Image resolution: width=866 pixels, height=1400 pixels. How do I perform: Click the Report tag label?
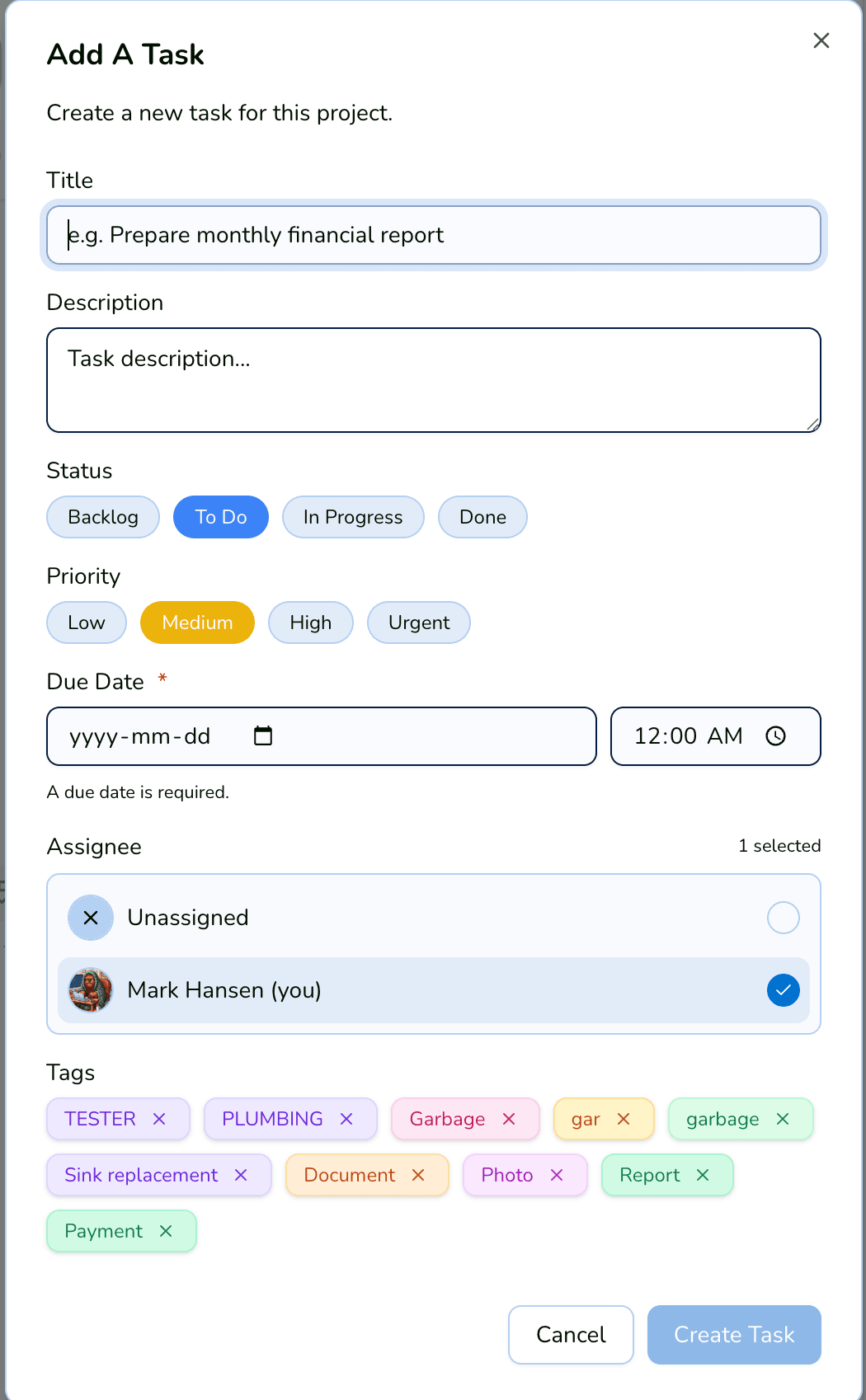(x=650, y=1175)
